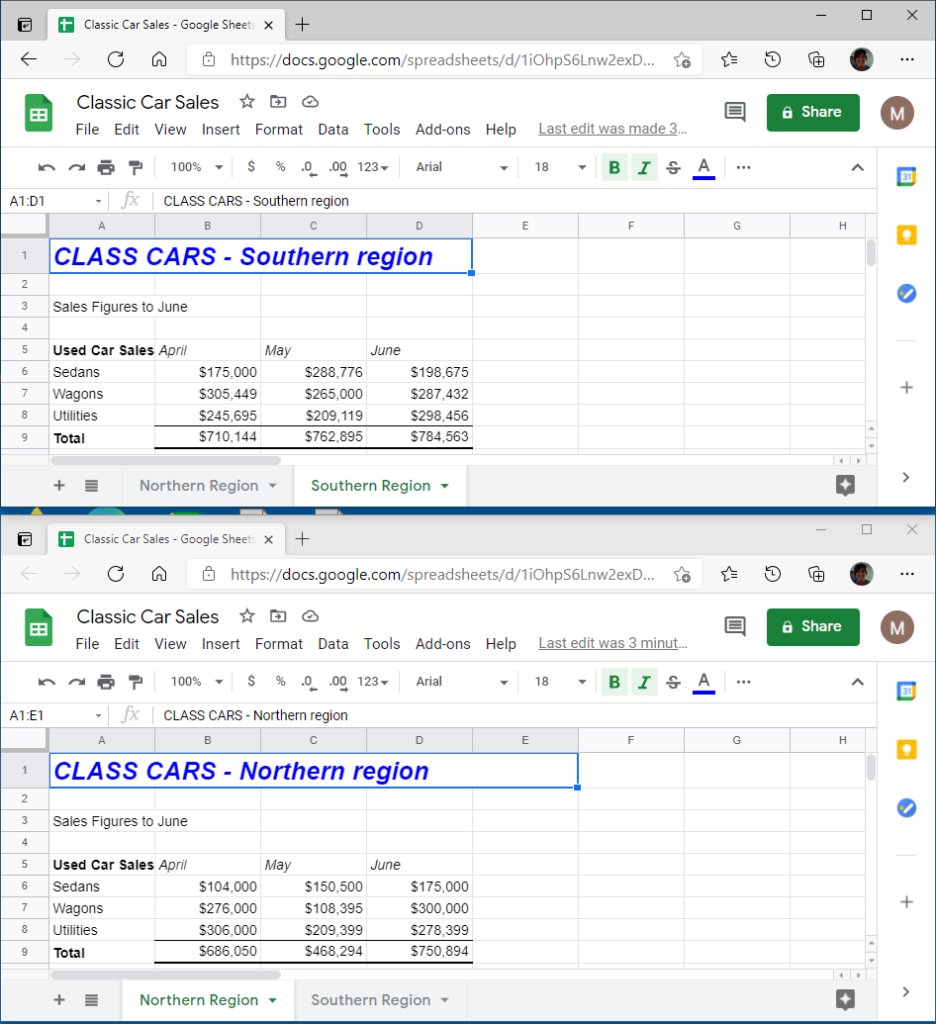Check cloud save status icon in top window
The width and height of the screenshot is (936, 1024).
310,102
